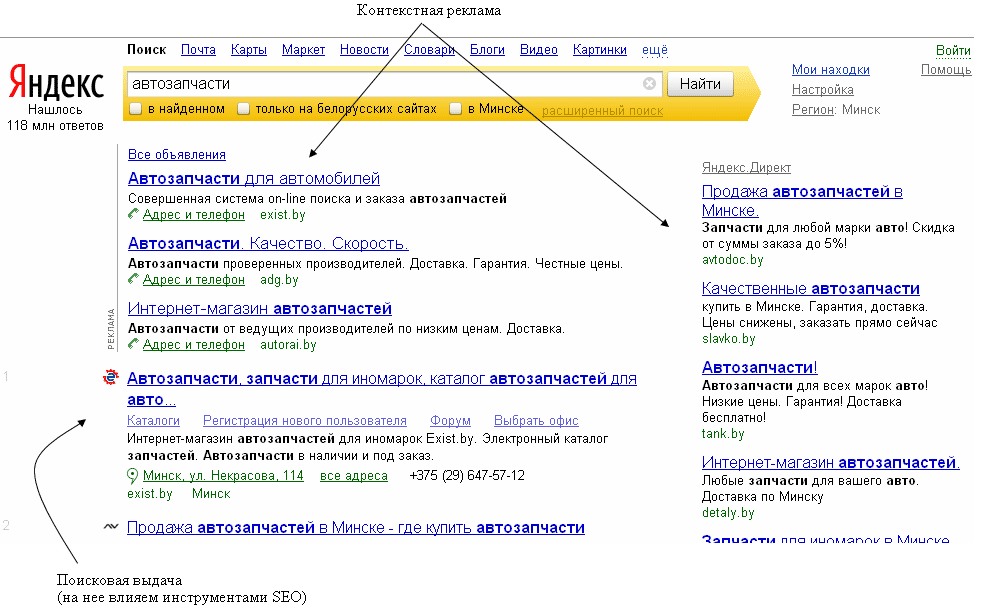Open the autorai.by ad "Интернет-магазин автозапчастей"
The height and width of the screenshot is (610, 984).
coord(260,309)
